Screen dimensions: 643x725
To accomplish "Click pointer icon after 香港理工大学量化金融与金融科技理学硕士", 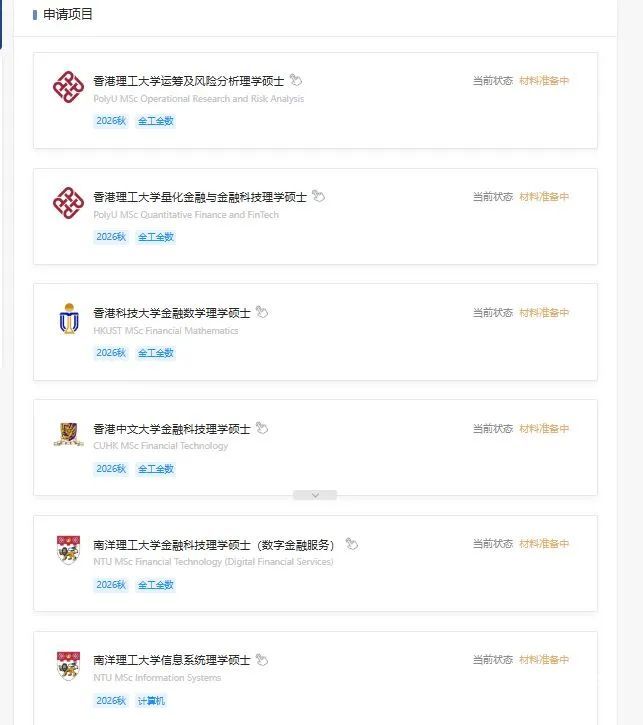I will point(318,196).
